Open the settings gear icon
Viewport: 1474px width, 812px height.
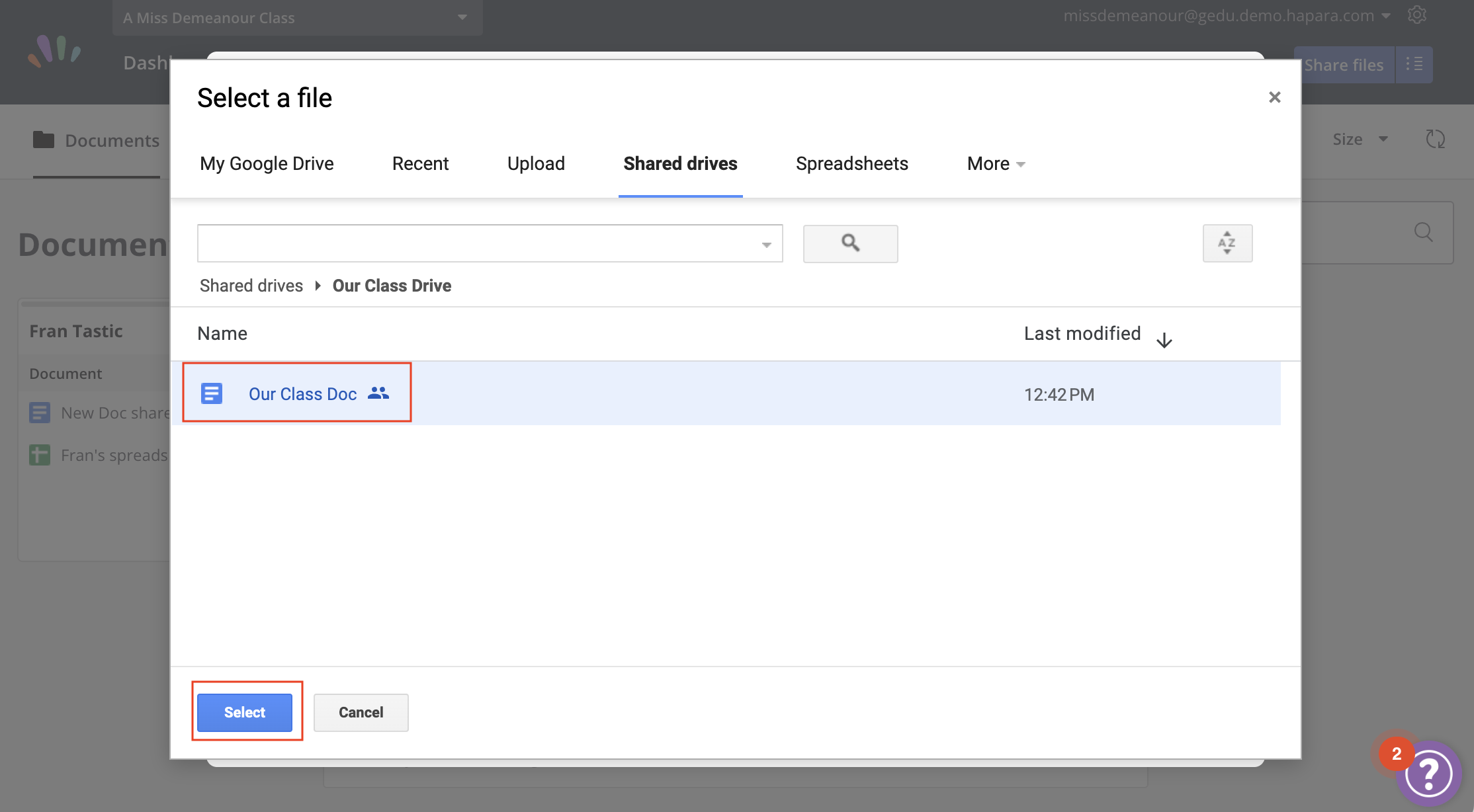pyautogui.click(x=1416, y=15)
